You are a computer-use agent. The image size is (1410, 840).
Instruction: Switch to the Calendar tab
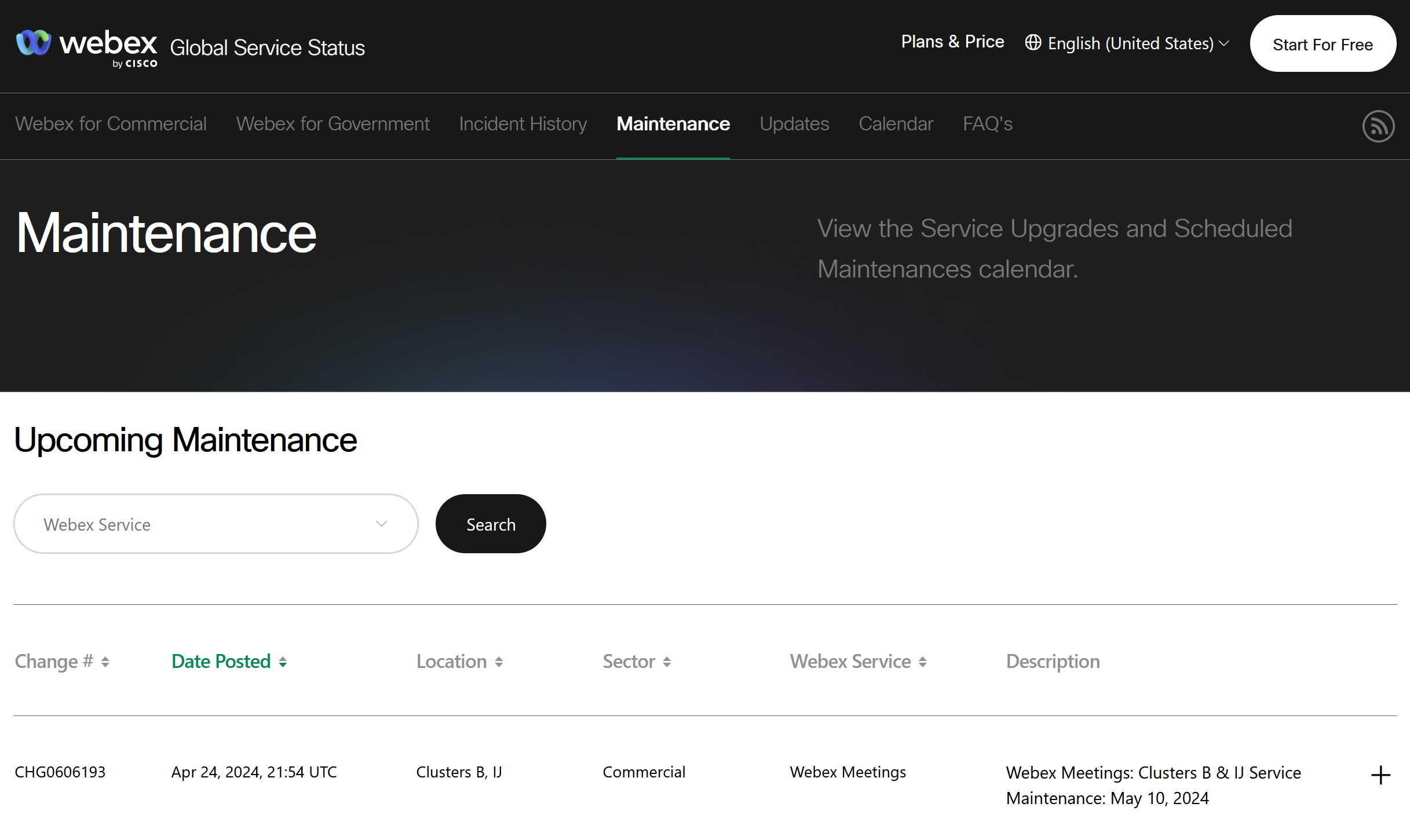coord(896,123)
